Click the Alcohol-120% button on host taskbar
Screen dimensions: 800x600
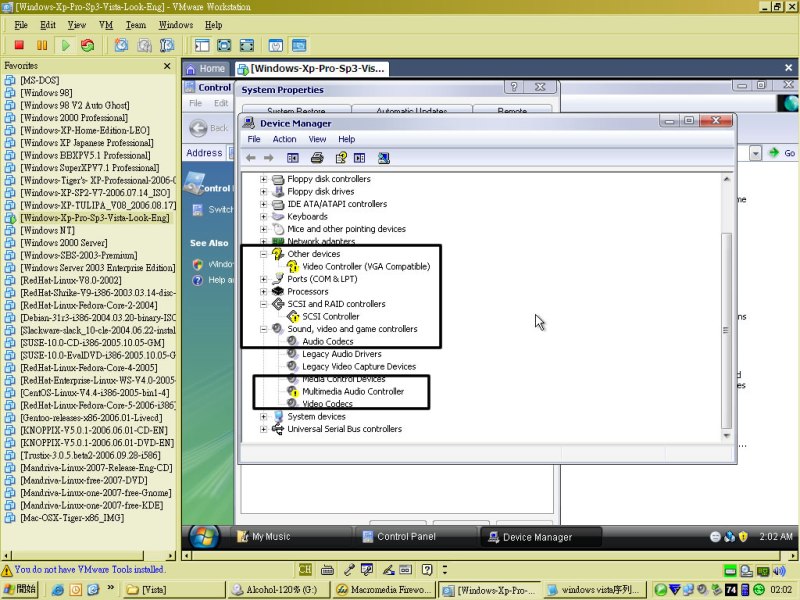click(280, 590)
